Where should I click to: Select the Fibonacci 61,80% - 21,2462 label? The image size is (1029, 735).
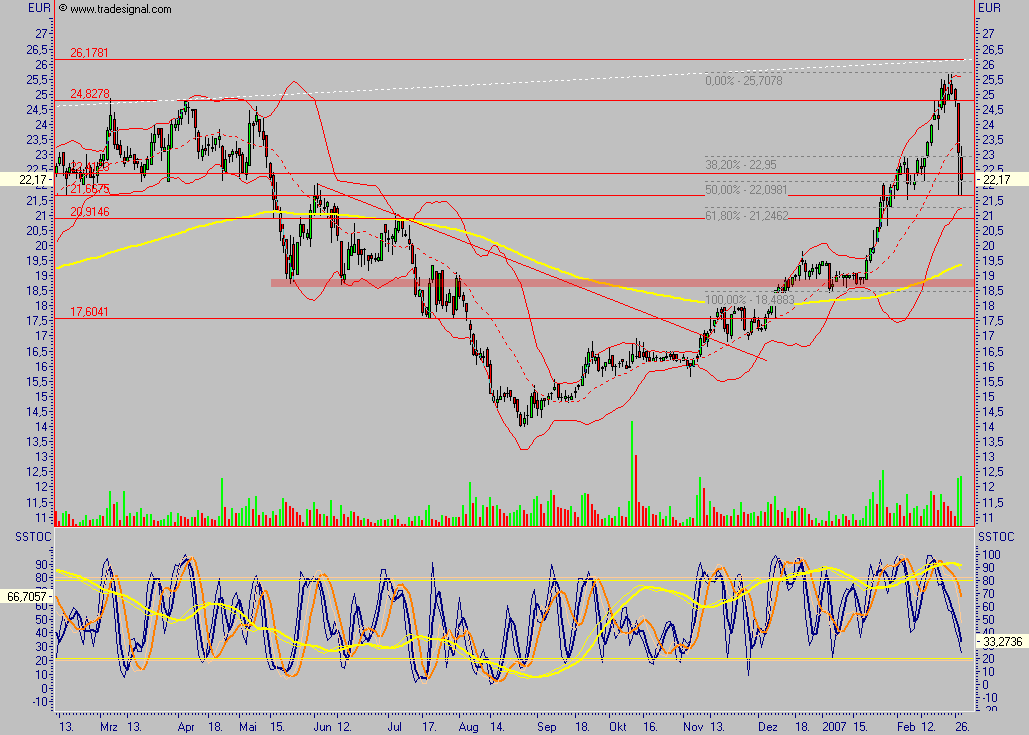(x=747, y=215)
